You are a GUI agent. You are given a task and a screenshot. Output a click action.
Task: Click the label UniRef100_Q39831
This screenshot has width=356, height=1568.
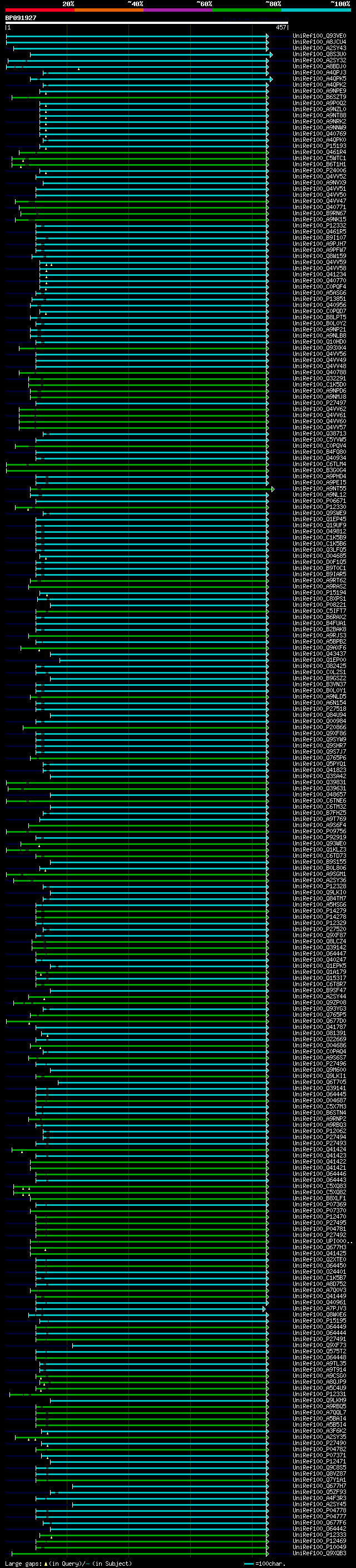319,782
